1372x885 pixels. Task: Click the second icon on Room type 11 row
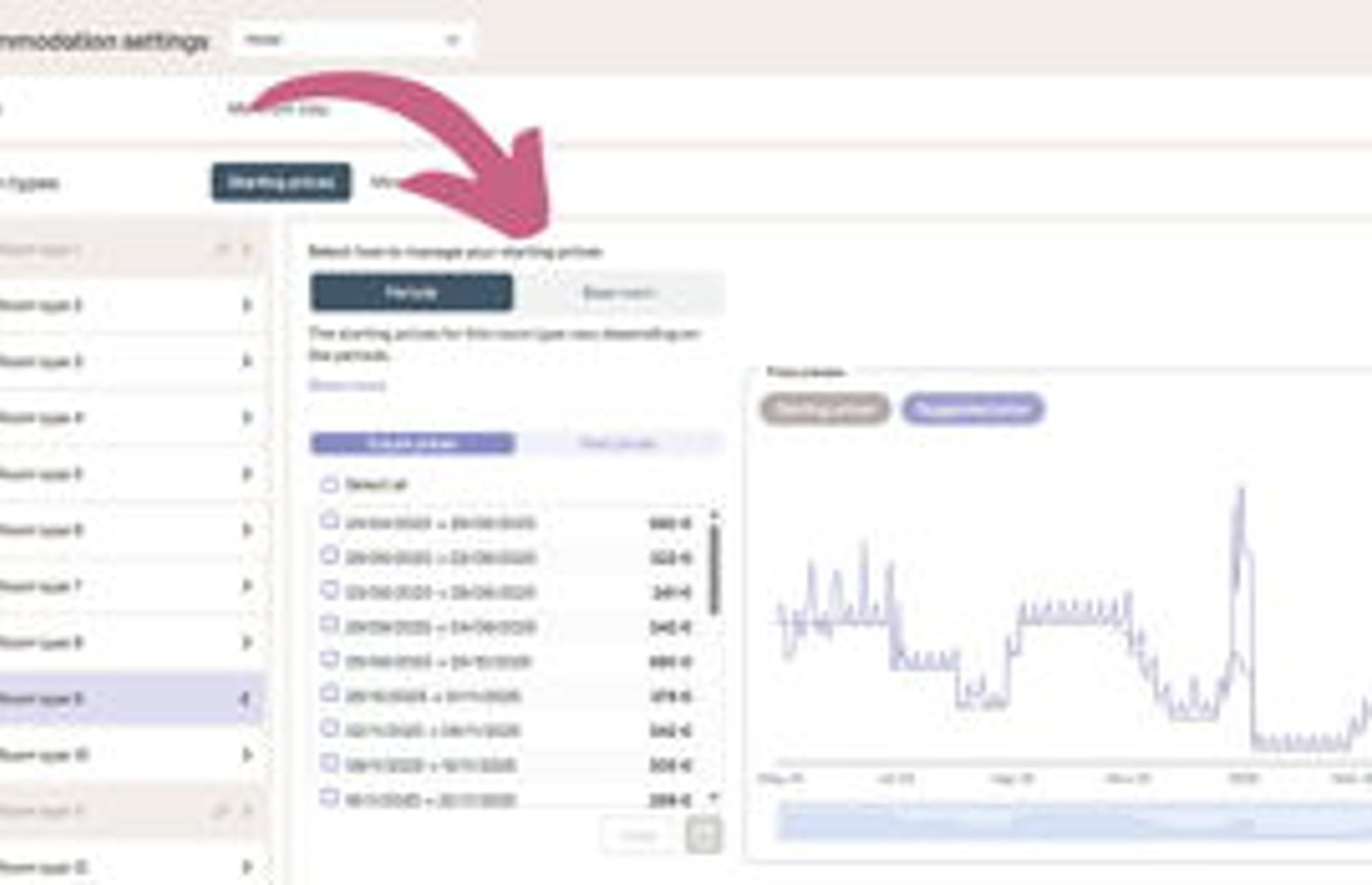pyautogui.click(x=247, y=810)
